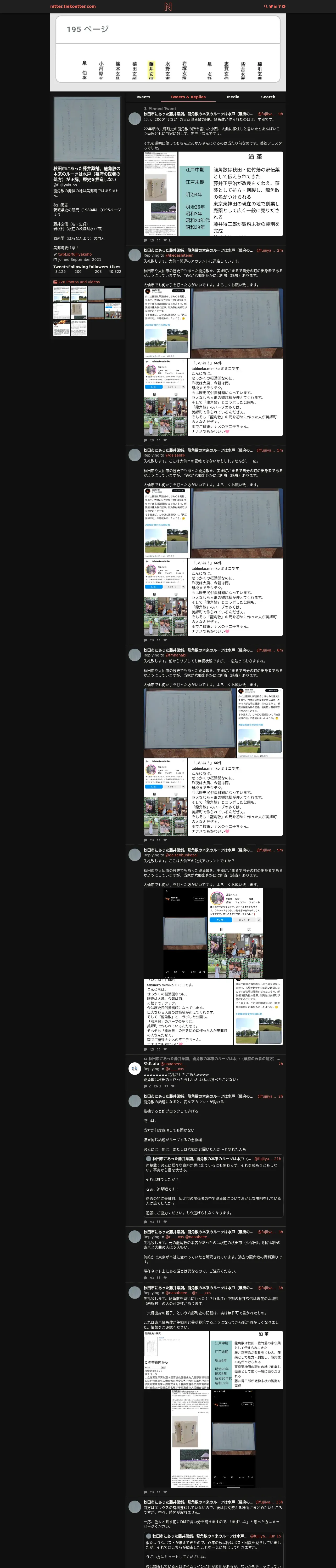The width and height of the screenshot is (336, 1568).
Task: Open the 7h timestamp on Shikata's tweet
Action: click(281, 1064)
